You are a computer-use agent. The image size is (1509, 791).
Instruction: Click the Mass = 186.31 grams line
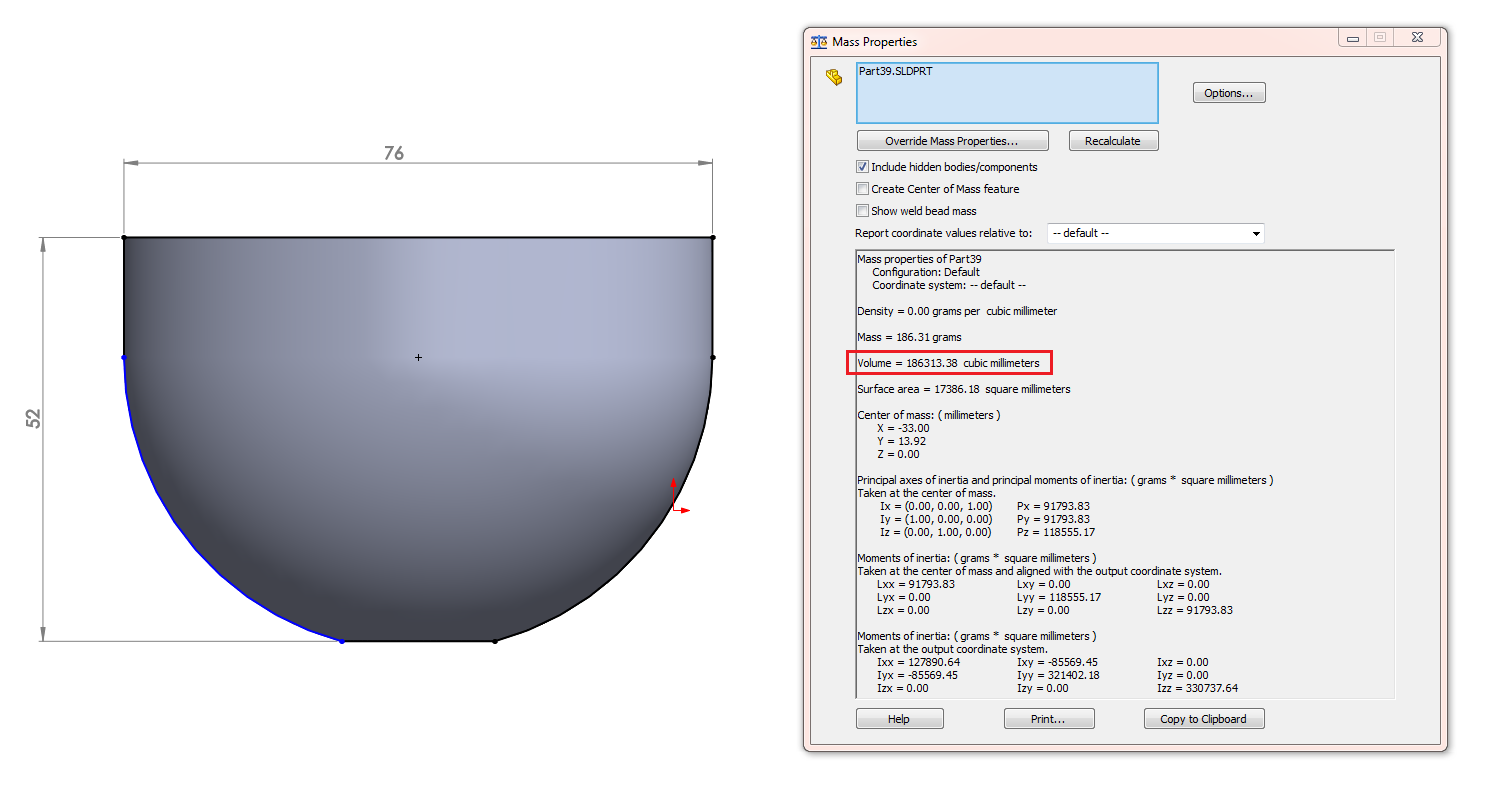pos(909,337)
